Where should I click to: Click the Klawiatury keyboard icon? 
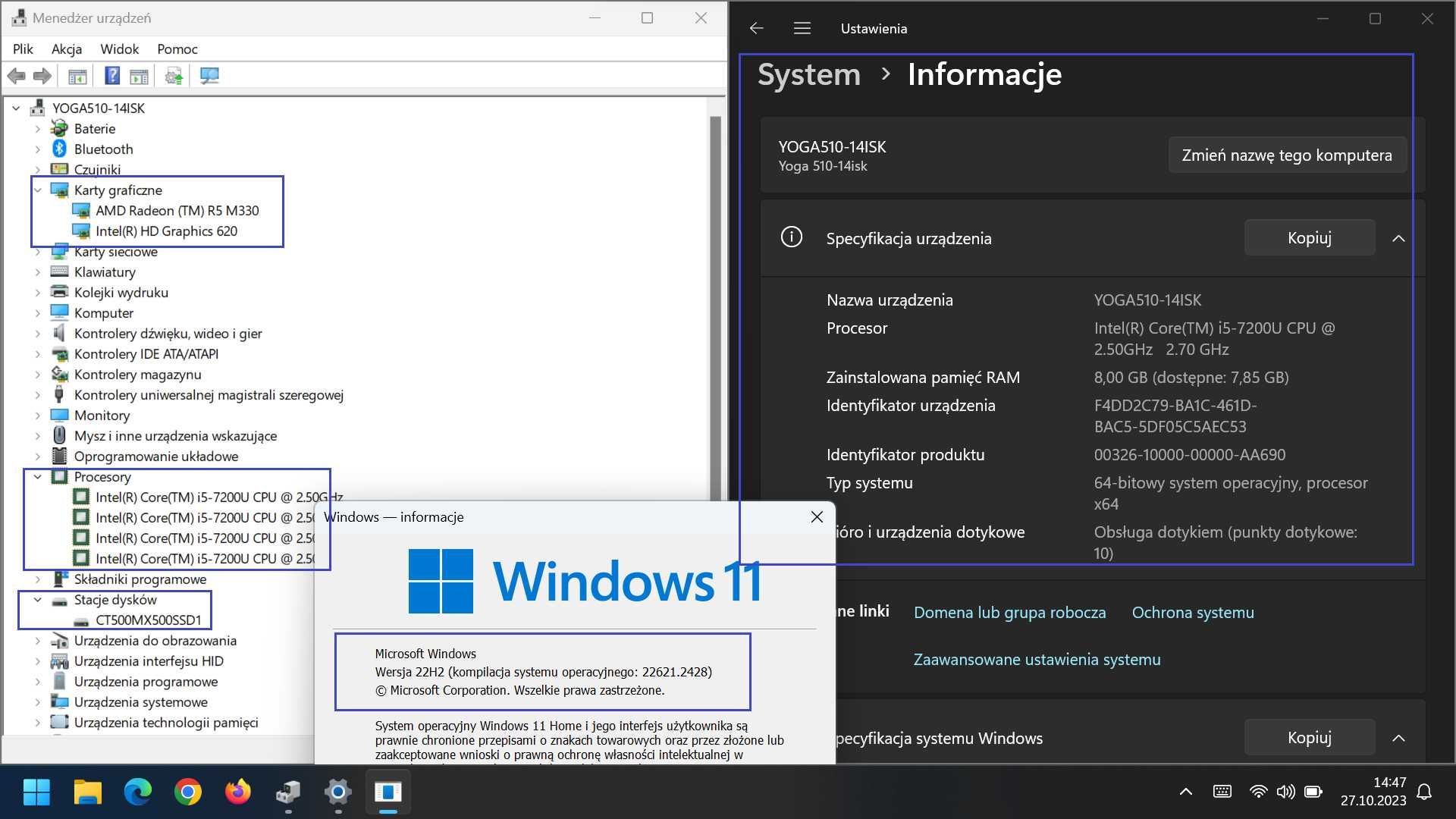[59, 271]
